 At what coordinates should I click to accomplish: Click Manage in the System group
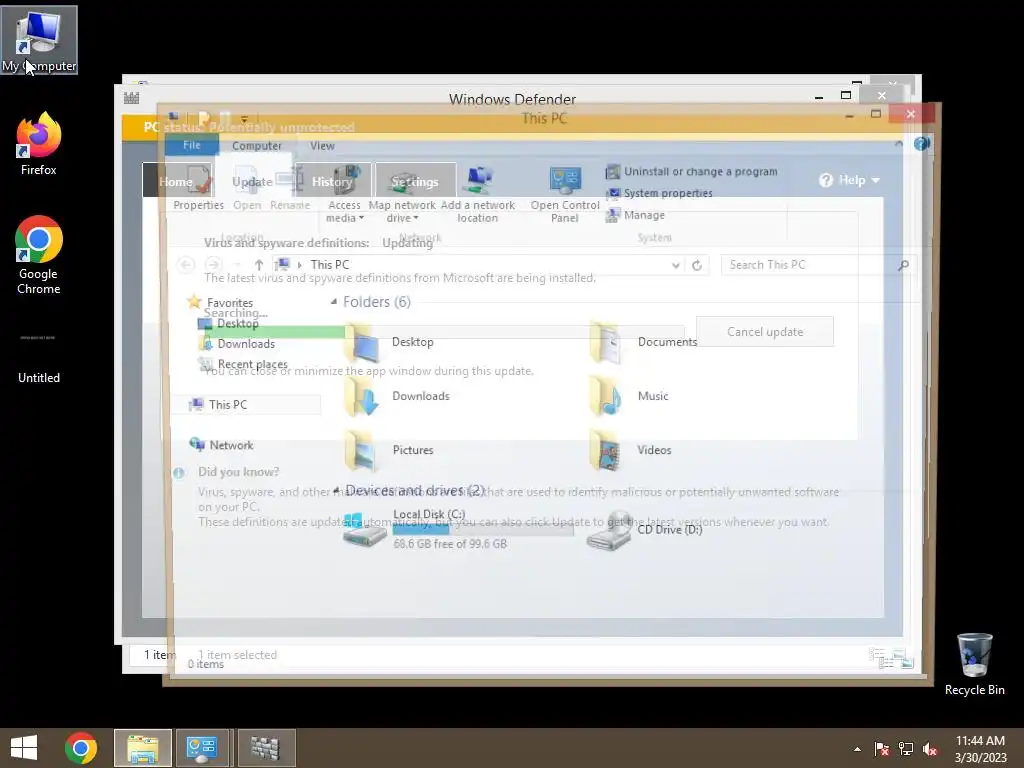point(635,215)
